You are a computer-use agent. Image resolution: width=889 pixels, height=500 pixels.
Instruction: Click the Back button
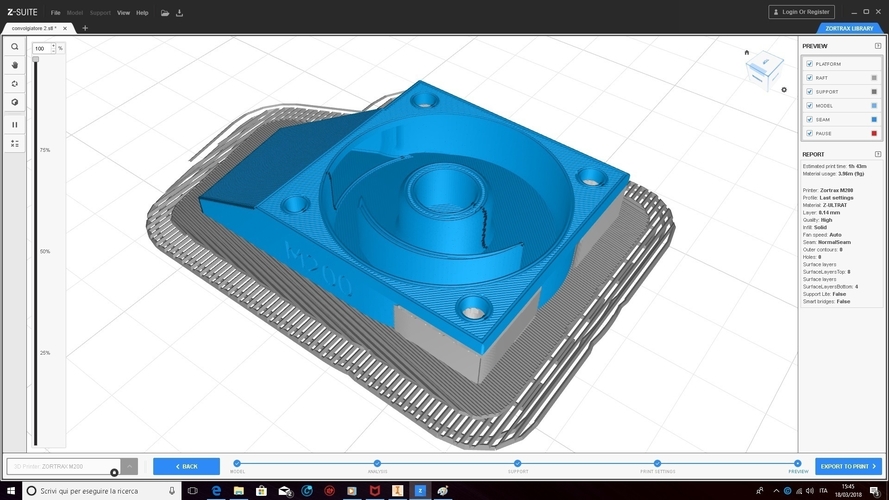187,467
